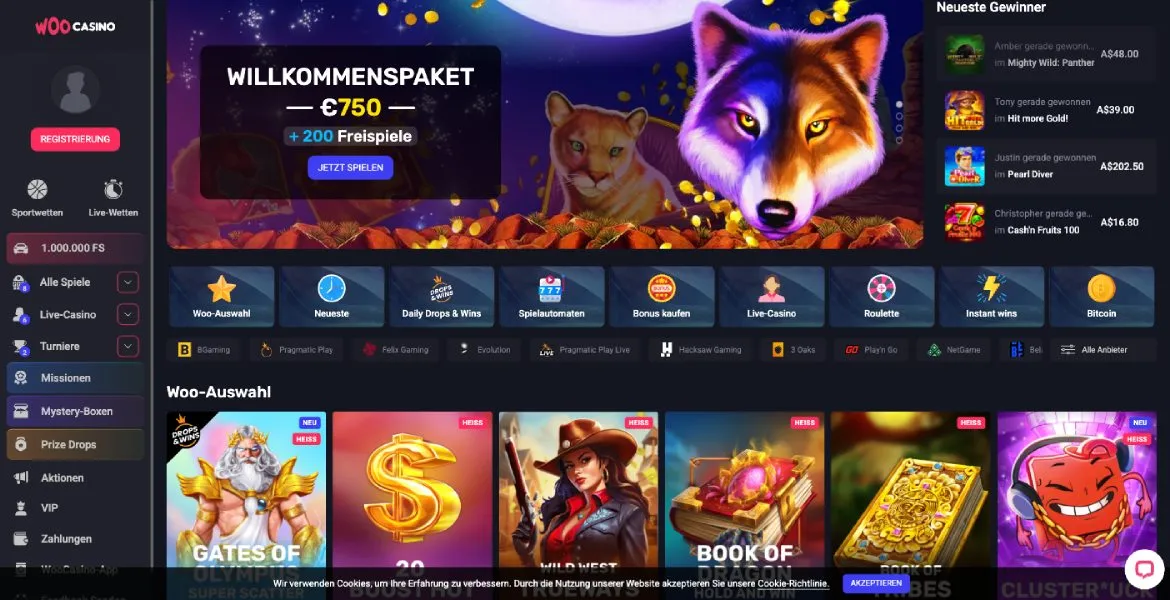Viewport: 1170px width, 600px height.
Task: Expand the Live-Casino submenu chevron
Action: pos(128,314)
